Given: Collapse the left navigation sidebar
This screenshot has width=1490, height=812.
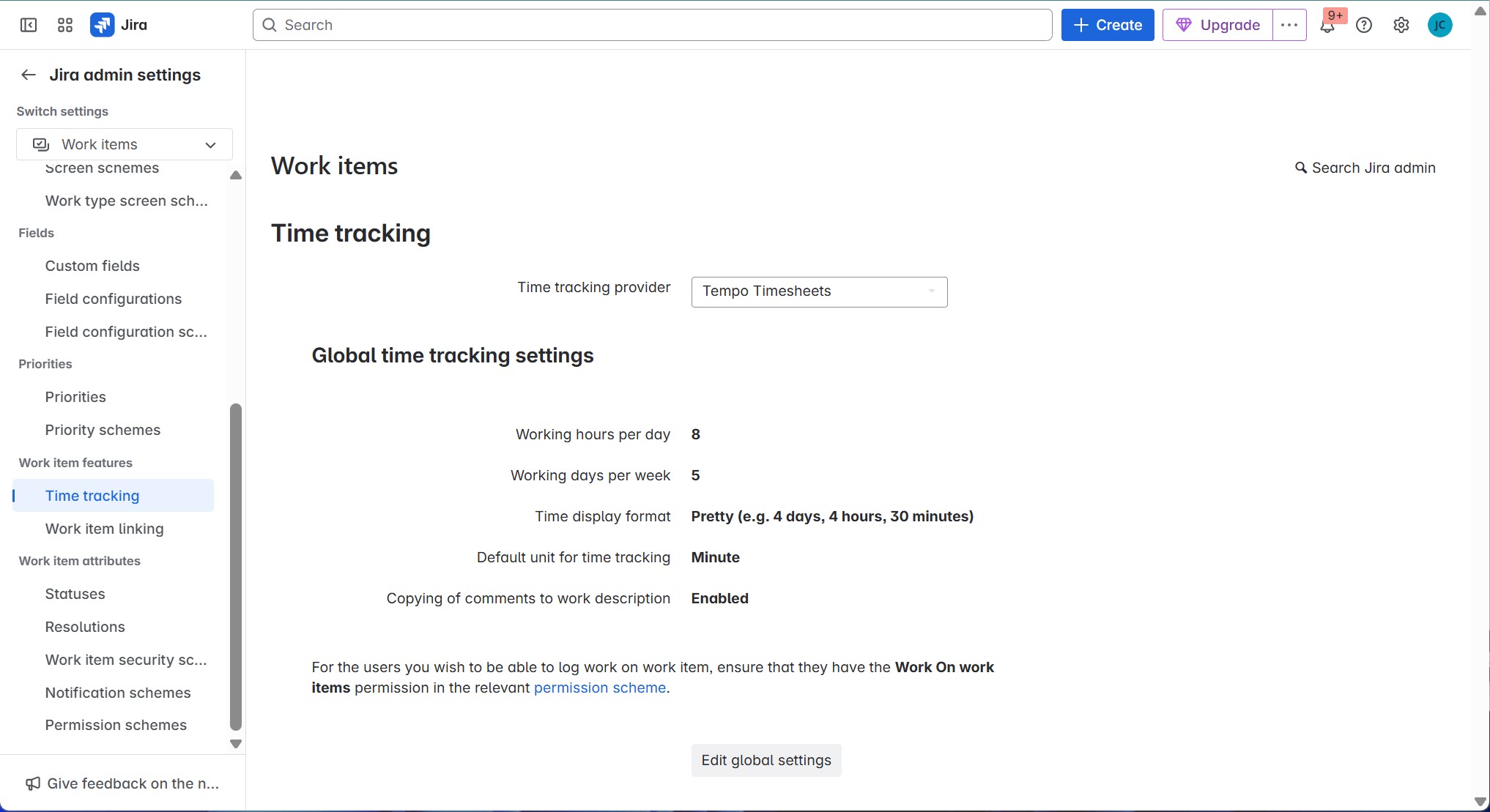Looking at the screenshot, I should pyautogui.click(x=29, y=24).
